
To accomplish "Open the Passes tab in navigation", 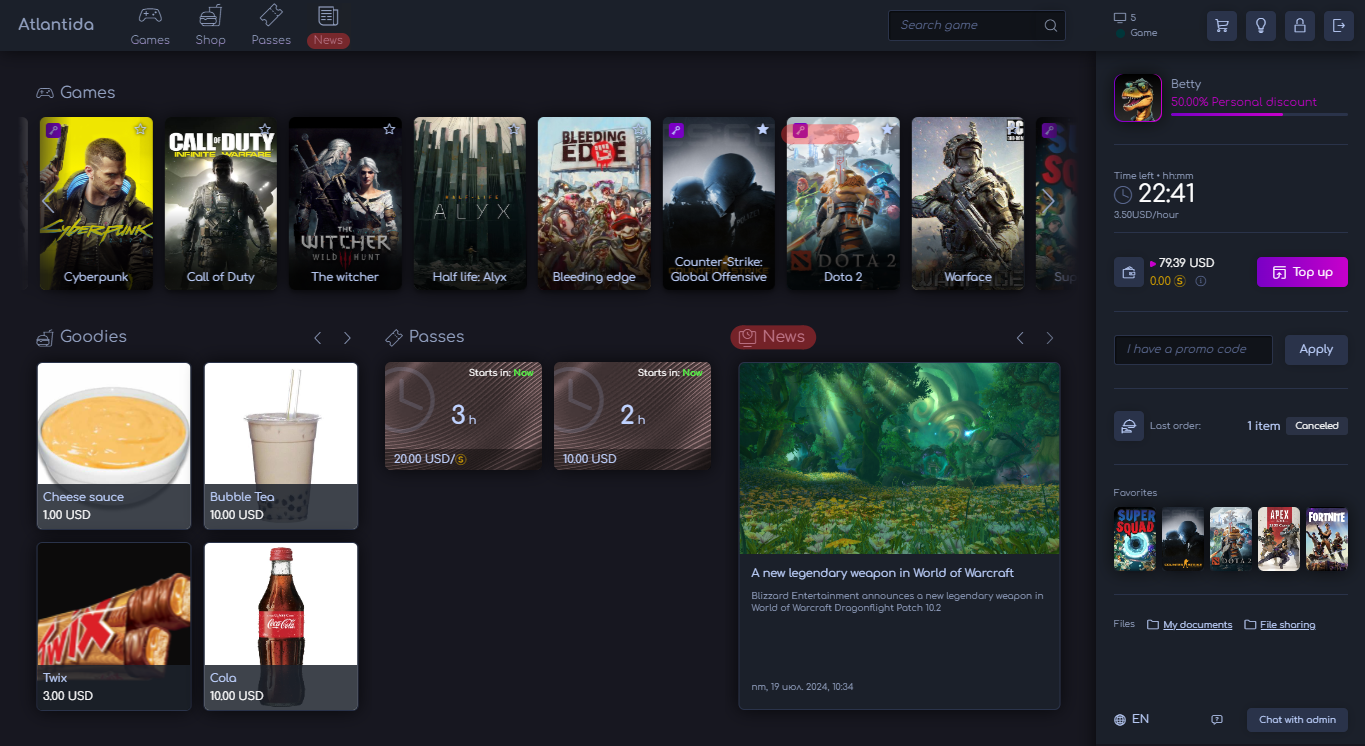I will click(x=271, y=26).
